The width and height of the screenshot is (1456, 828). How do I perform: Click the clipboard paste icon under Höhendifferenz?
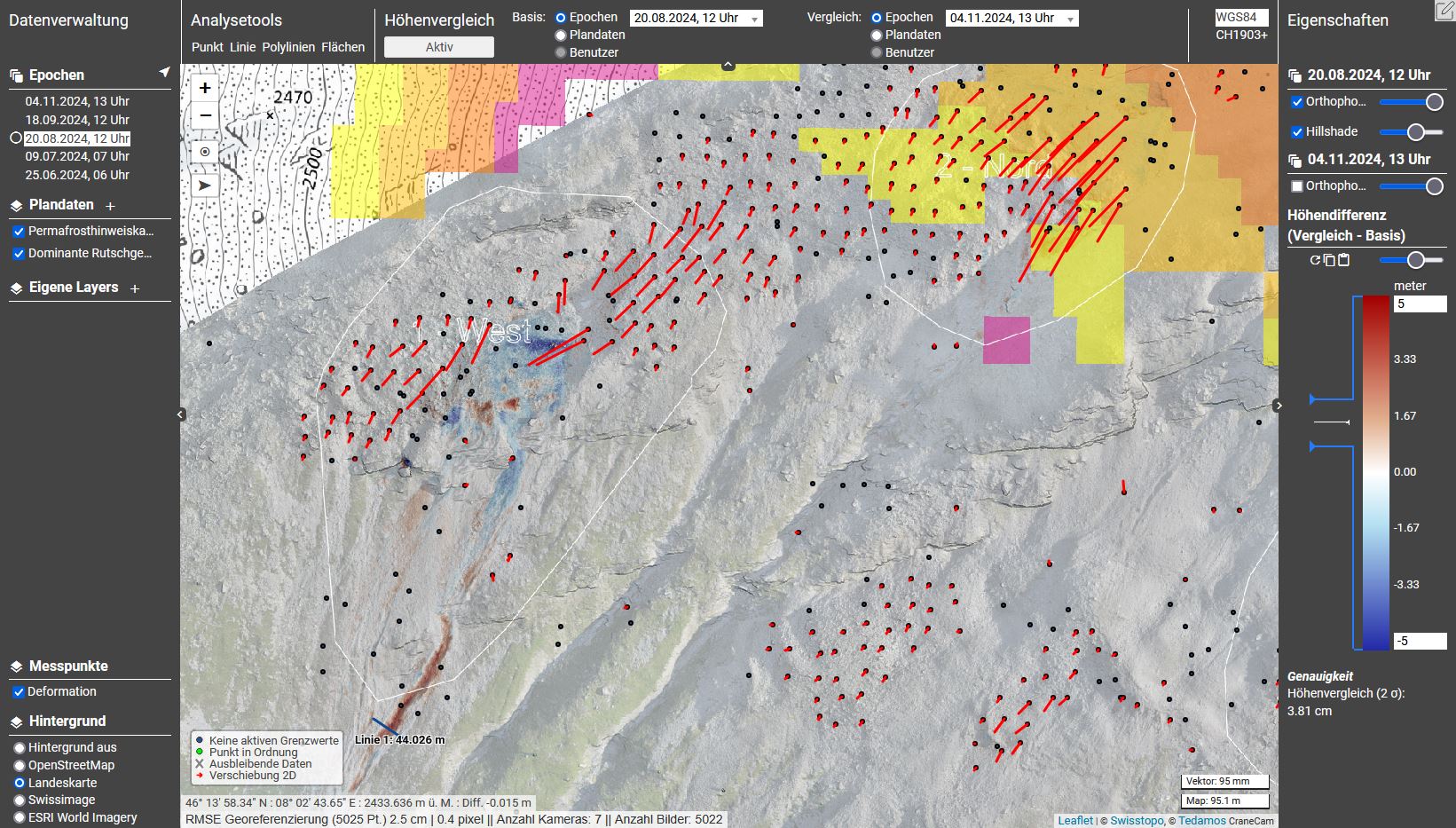(1343, 260)
